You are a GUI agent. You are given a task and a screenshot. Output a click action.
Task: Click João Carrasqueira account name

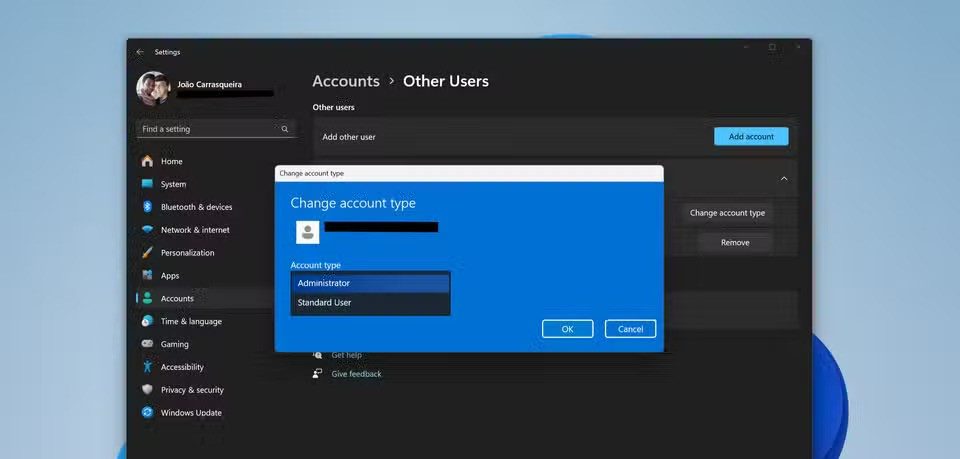point(209,84)
